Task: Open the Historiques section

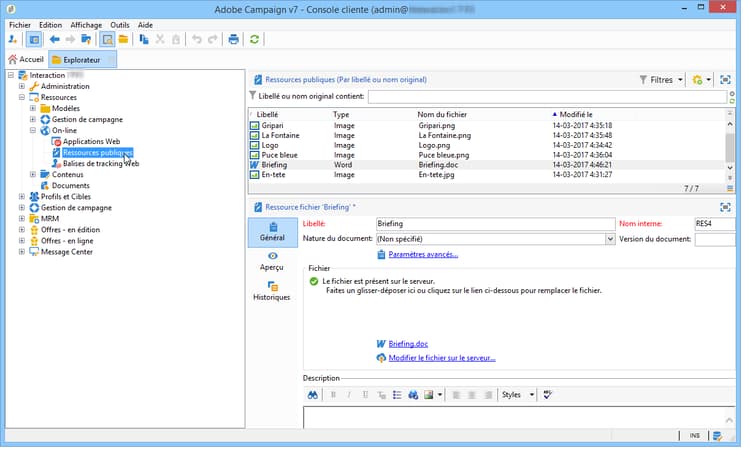Action: pos(272,291)
